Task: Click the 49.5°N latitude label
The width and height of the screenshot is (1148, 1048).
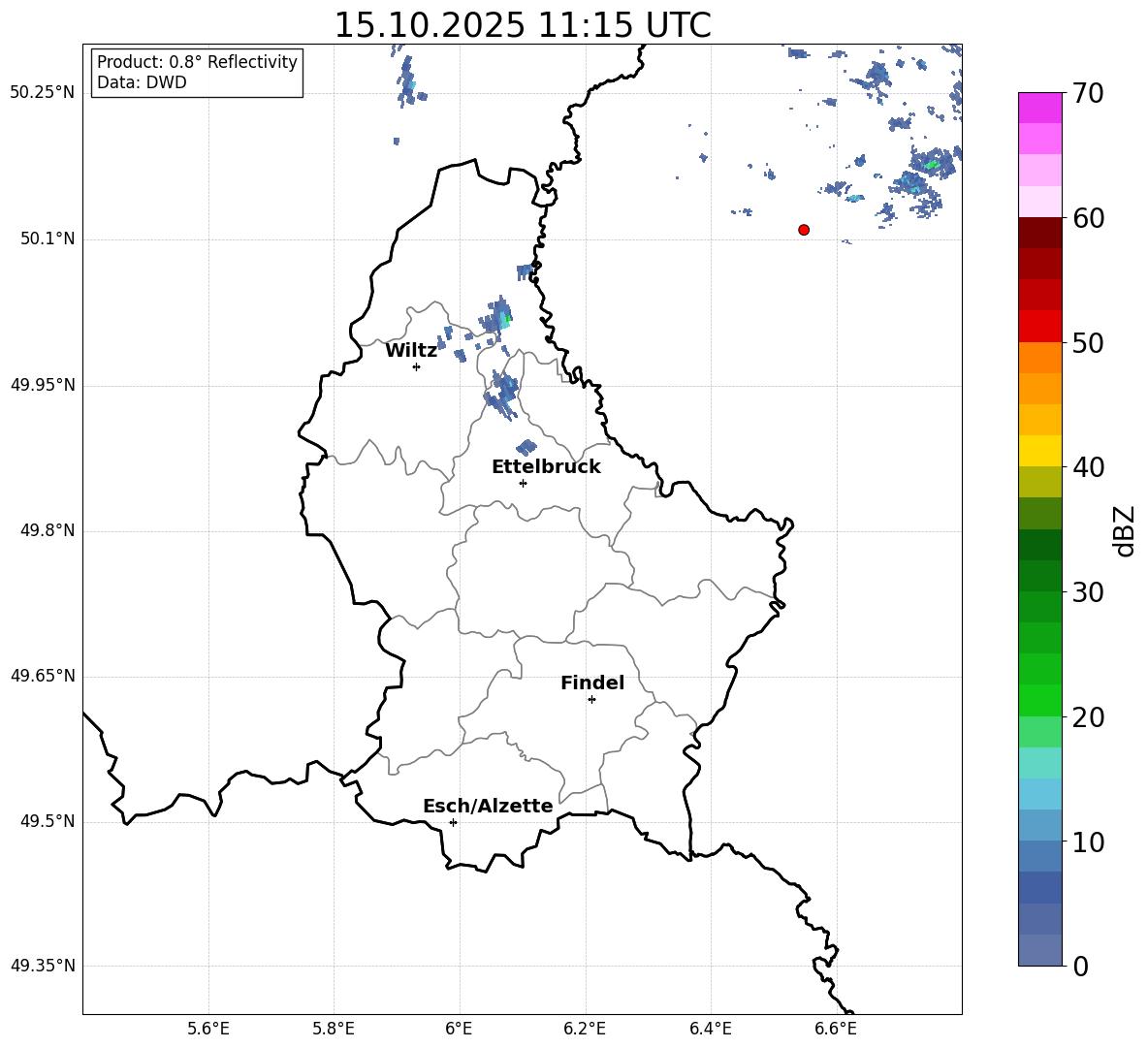Action: 47,821
